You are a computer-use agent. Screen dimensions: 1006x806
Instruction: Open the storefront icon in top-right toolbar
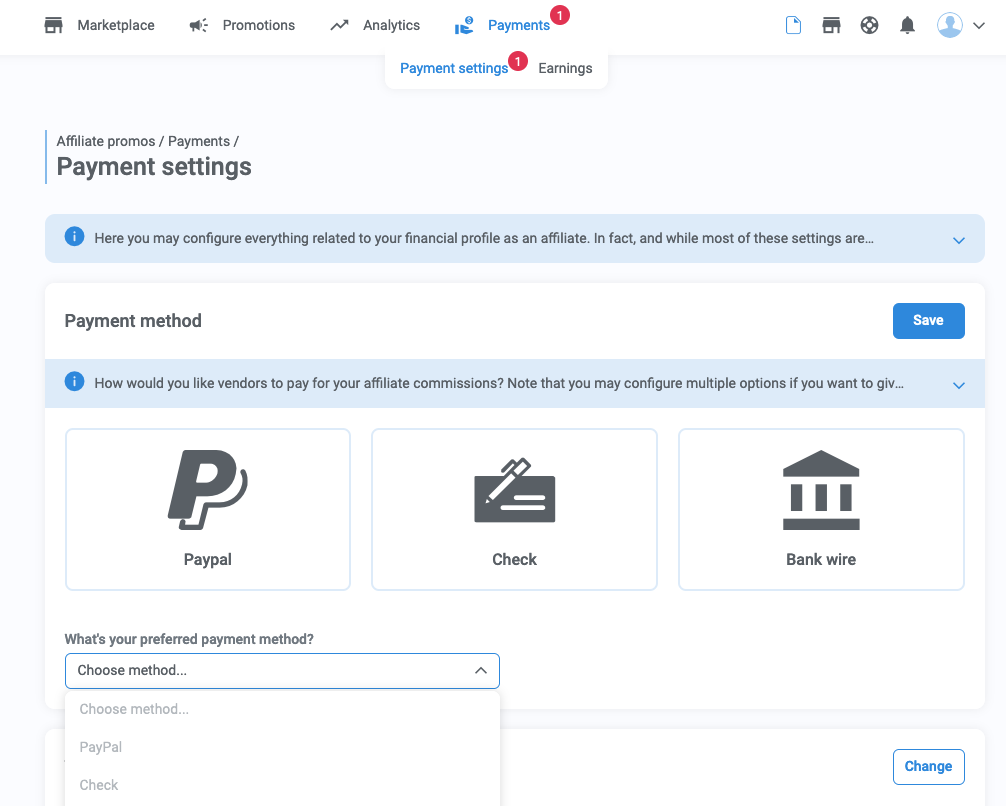(831, 26)
